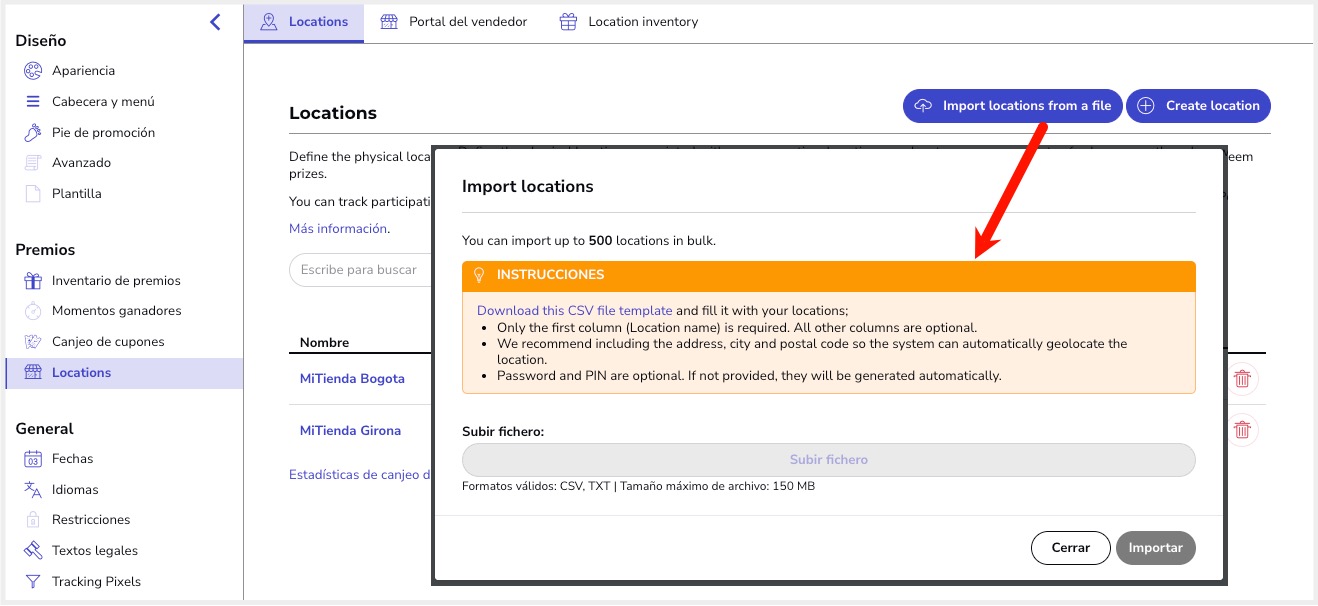Open Estadísticas de canjeo link
The width and height of the screenshot is (1318, 606).
click(x=360, y=475)
